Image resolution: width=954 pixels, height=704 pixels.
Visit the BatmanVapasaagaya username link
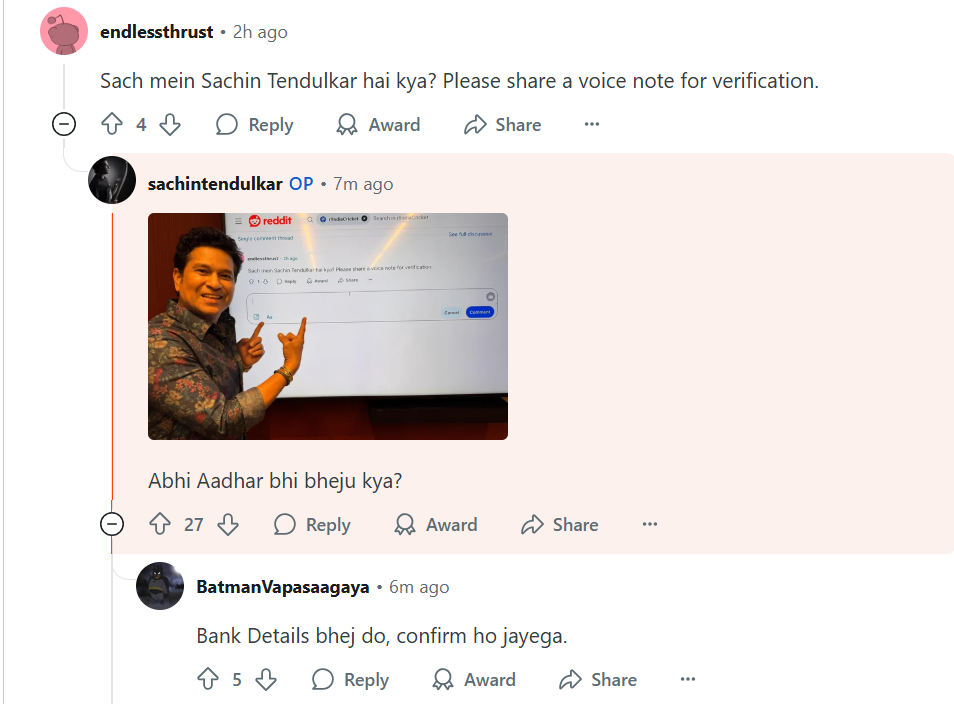point(283,587)
